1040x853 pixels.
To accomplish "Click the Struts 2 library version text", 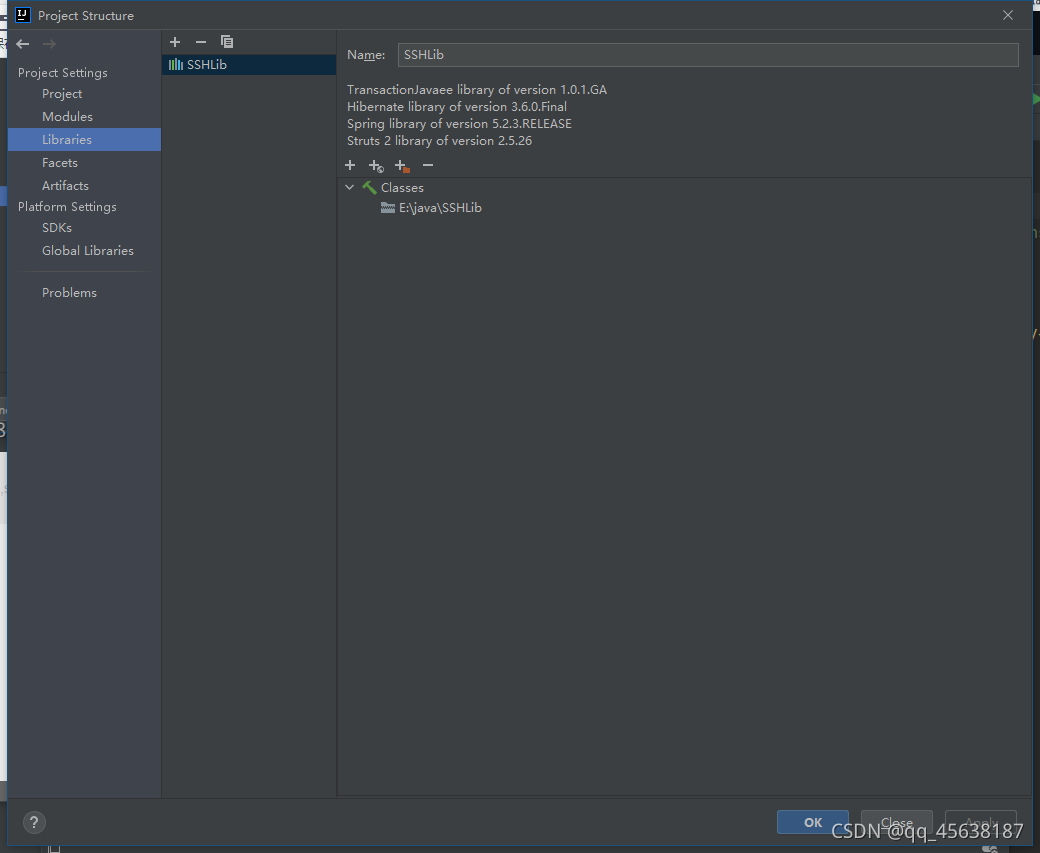I will tap(439, 141).
